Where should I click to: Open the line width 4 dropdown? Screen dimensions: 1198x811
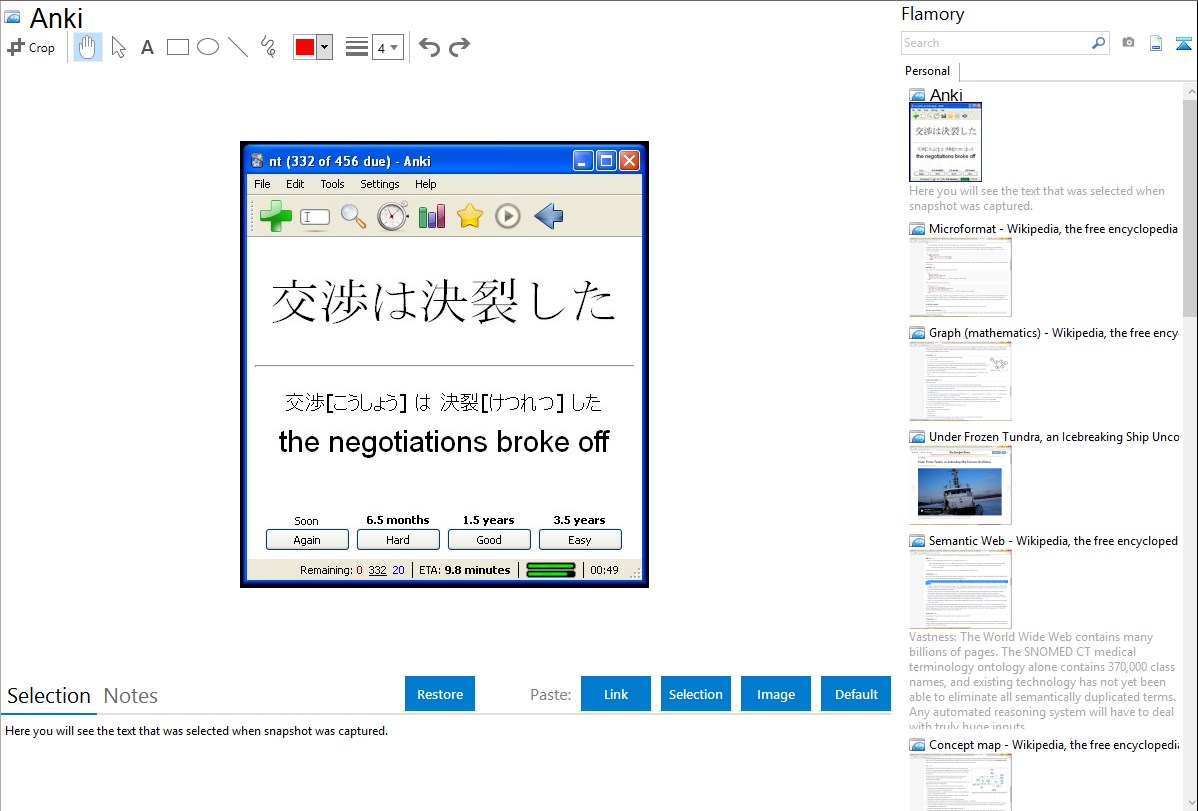coord(388,47)
